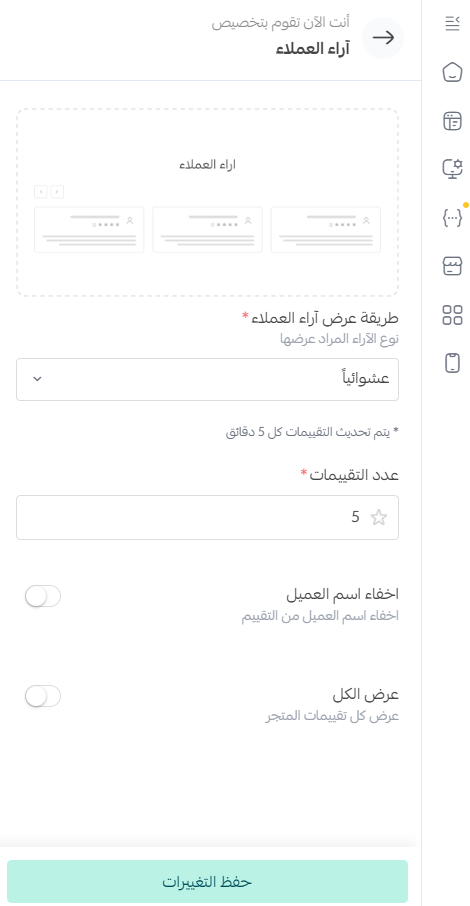Open the عشوائياً reviews display dropdown
Image resolution: width=470 pixels, height=906 pixels.
click(207, 379)
